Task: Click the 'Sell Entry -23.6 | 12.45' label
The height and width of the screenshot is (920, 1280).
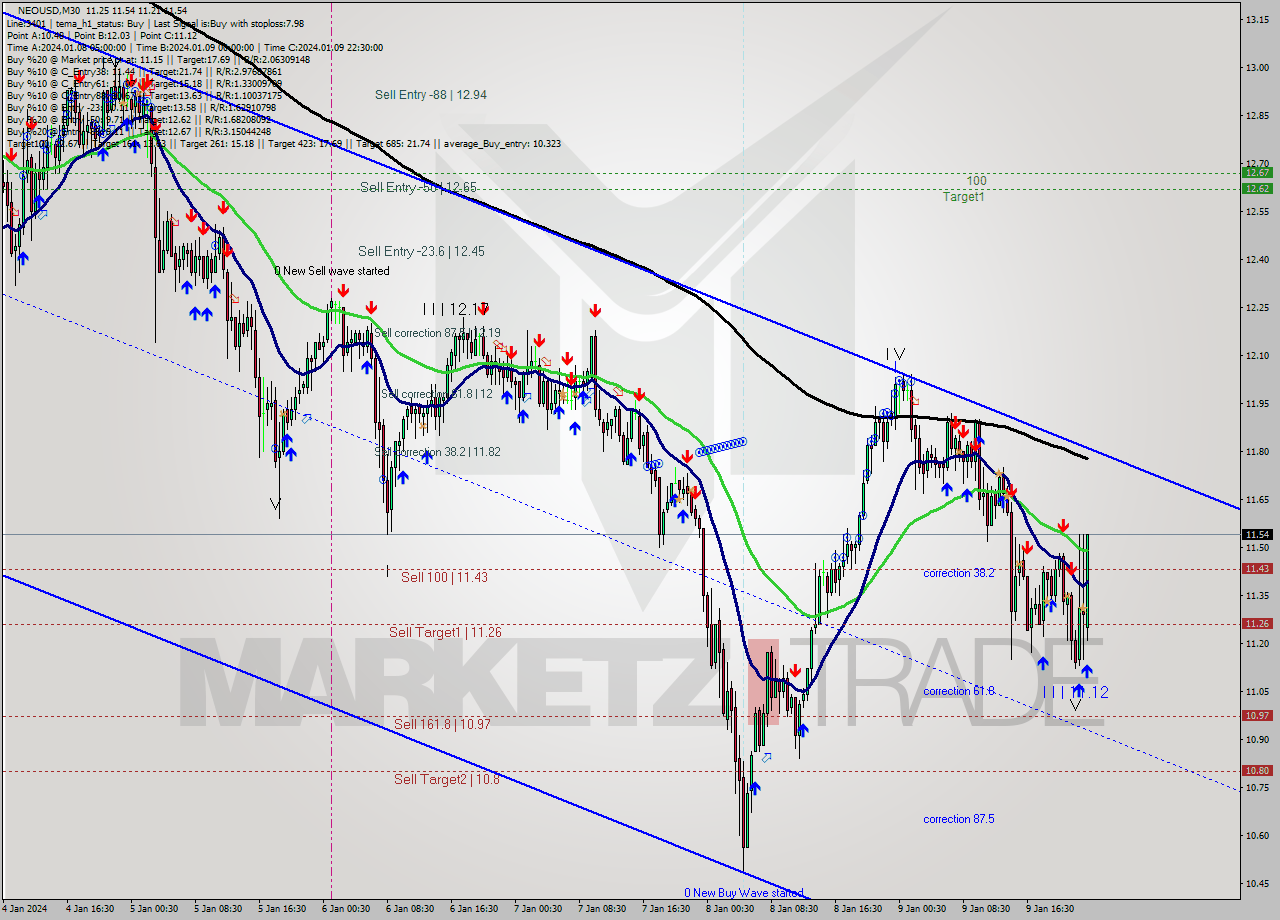Action: point(421,251)
